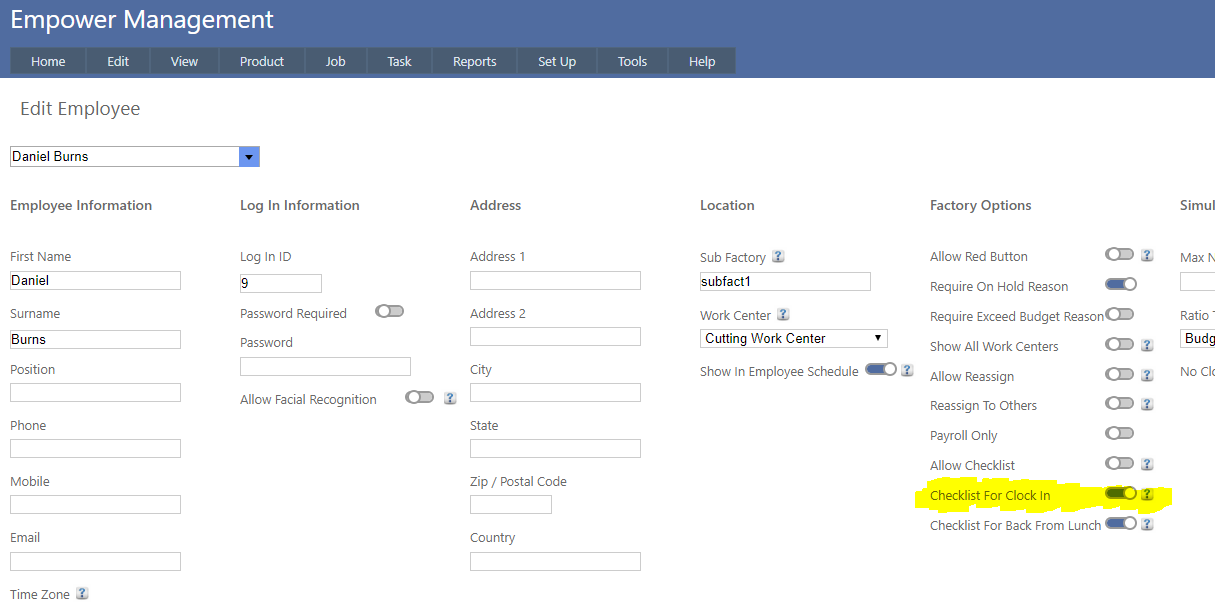Screen dimensions: 1215x609
Task: Click help icon for Allow Facial Recognition
Action: 450,398
